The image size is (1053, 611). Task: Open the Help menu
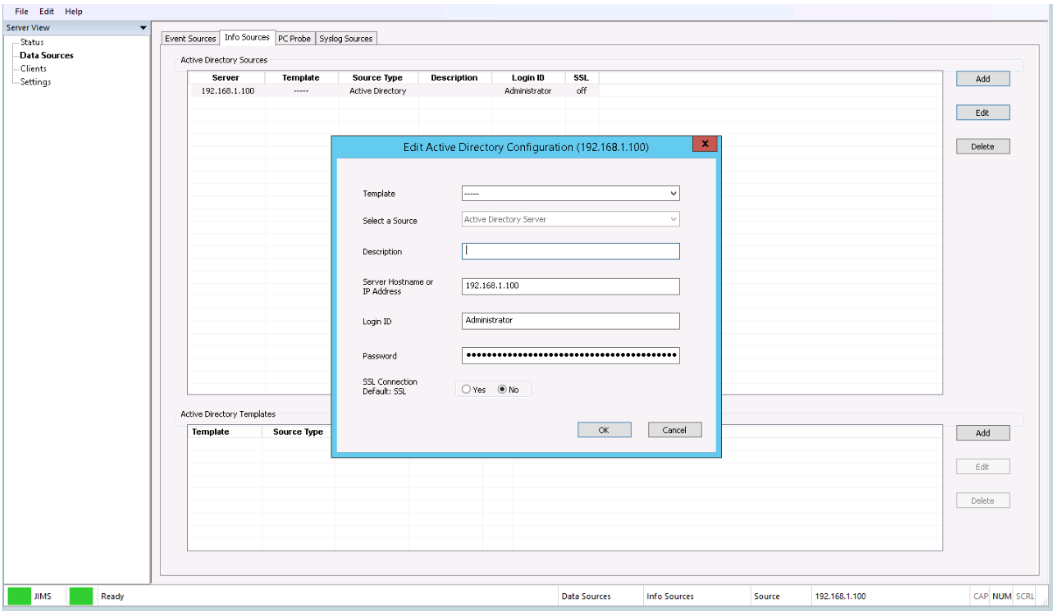click(x=74, y=11)
